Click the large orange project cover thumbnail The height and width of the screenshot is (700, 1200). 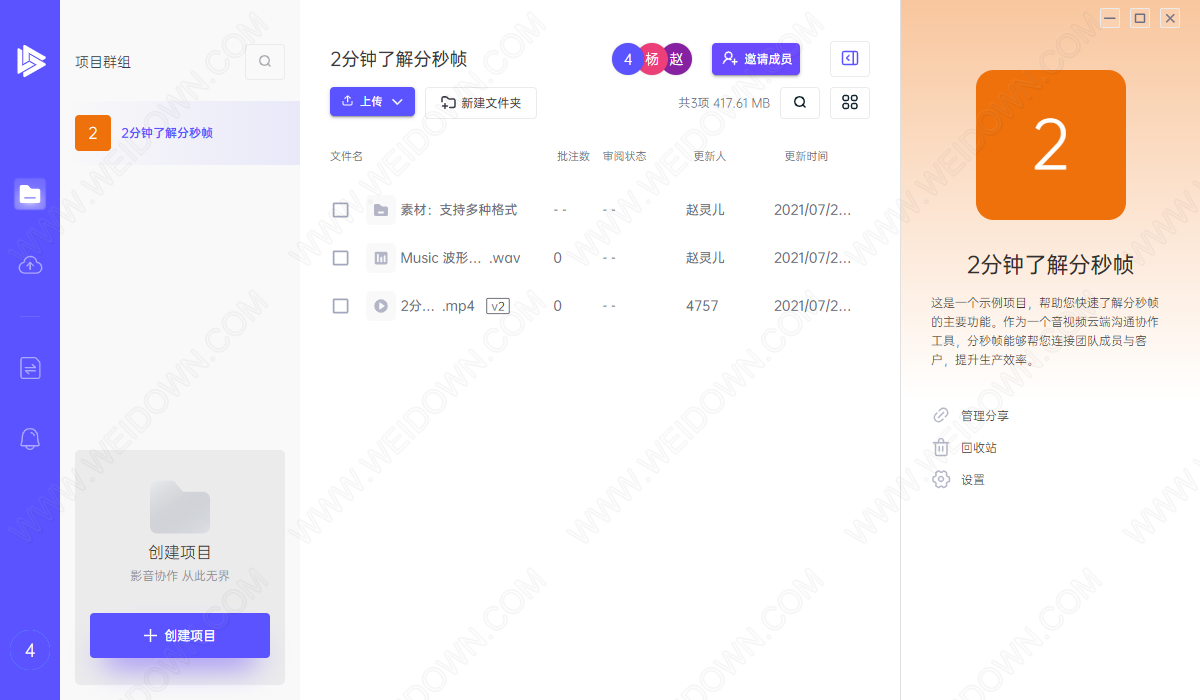pos(1051,145)
